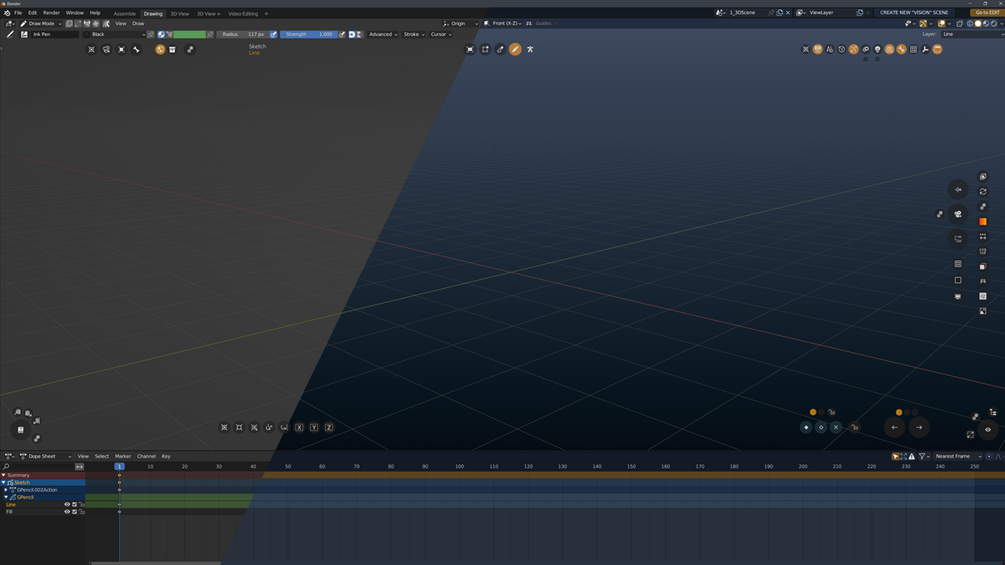Switch to the Assemble workspace tab
Viewport: 1005px width, 565px height.
click(x=124, y=13)
